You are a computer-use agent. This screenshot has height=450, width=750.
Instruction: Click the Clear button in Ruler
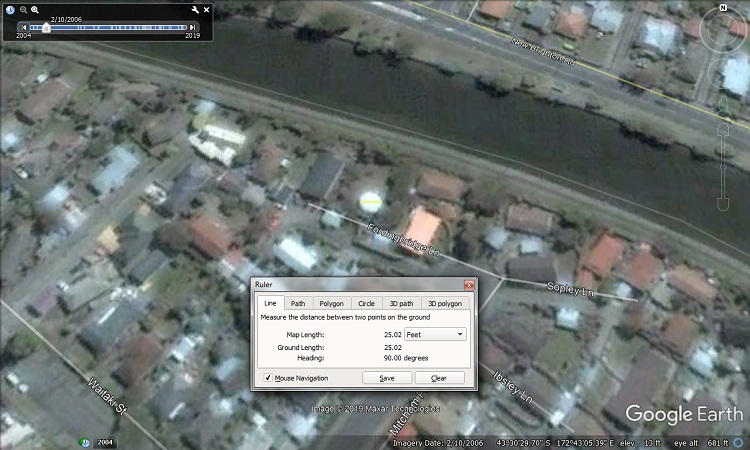coord(439,378)
